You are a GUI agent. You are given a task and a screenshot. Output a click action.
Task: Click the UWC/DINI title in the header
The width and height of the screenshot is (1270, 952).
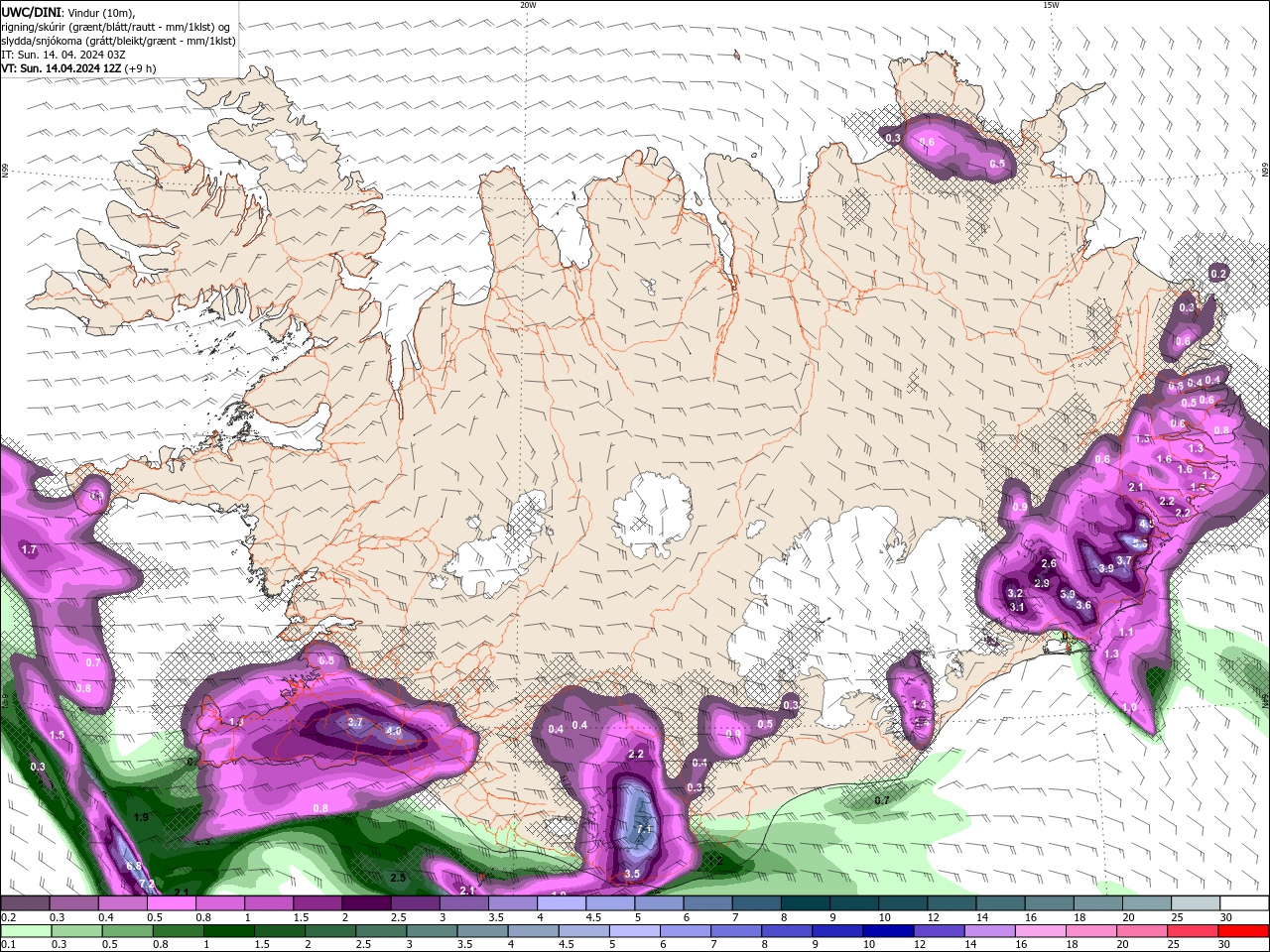(31, 12)
